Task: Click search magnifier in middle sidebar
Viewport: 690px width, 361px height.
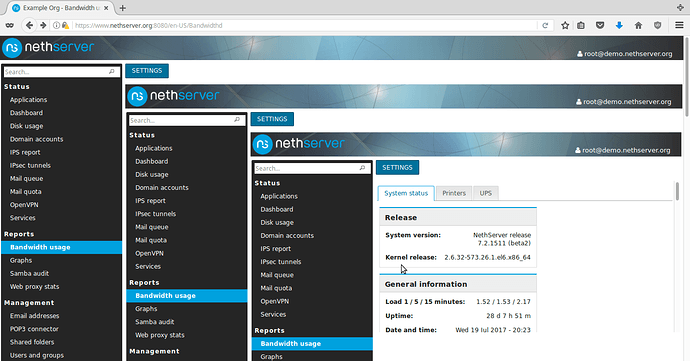Action: [x=237, y=120]
